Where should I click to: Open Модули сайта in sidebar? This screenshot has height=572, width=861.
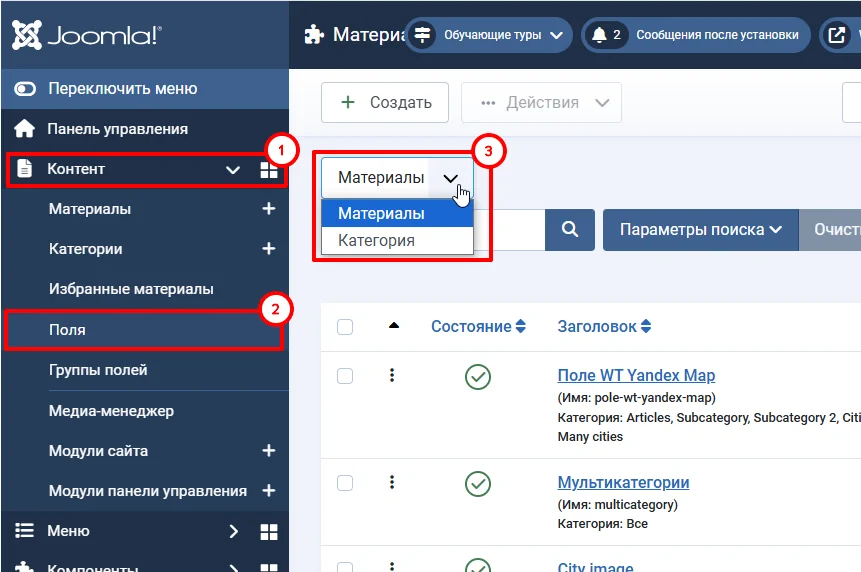pos(98,451)
